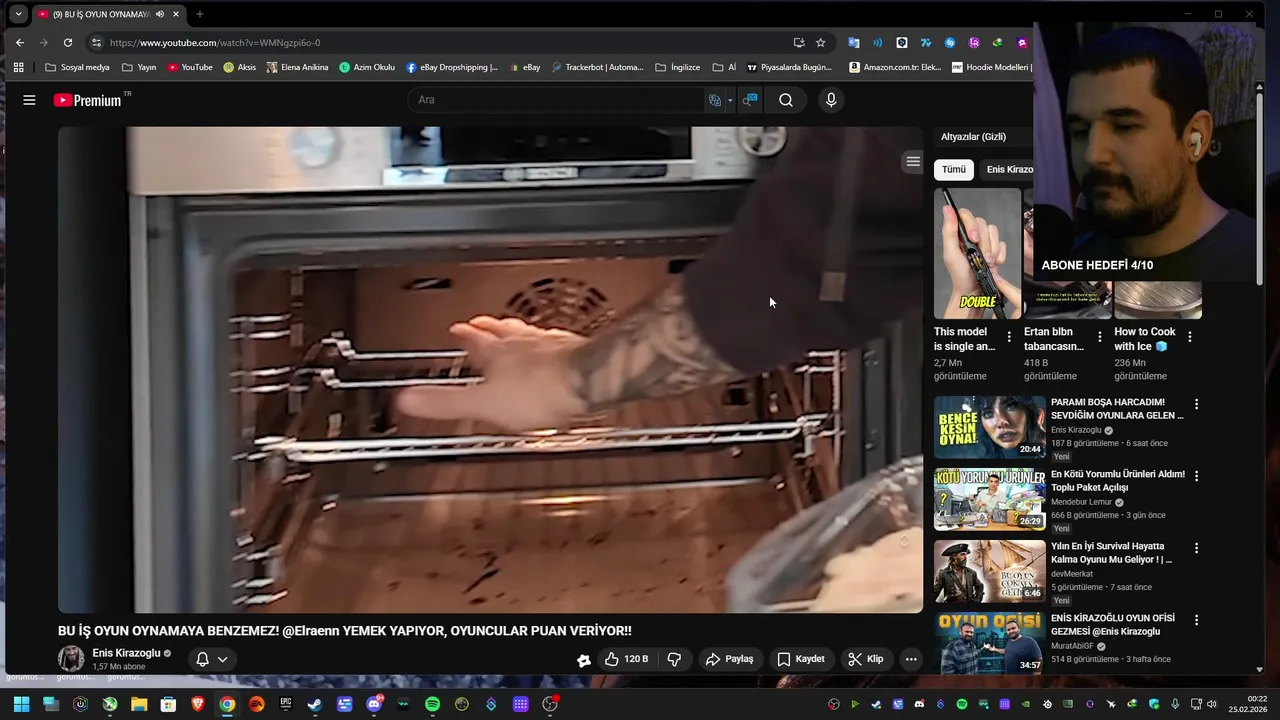Open the tab search dropdown arrow

[18, 14]
